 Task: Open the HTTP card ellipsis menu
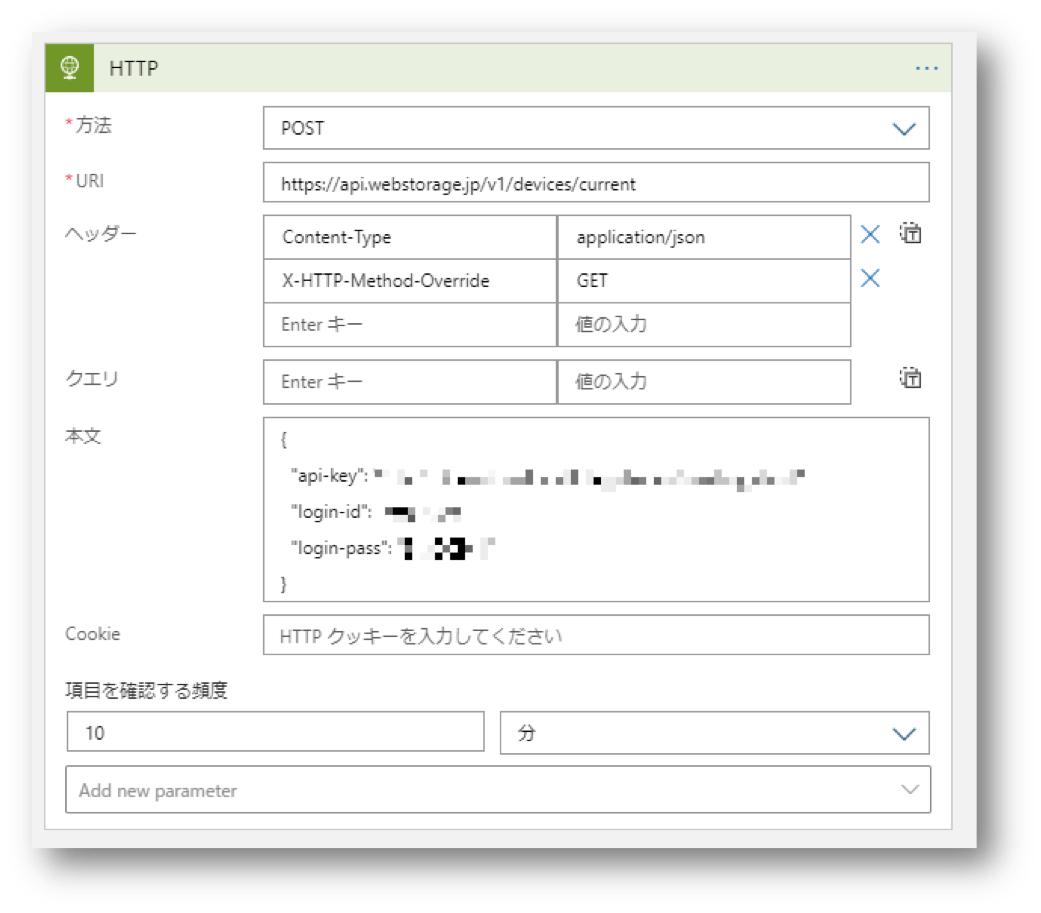point(926,68)
